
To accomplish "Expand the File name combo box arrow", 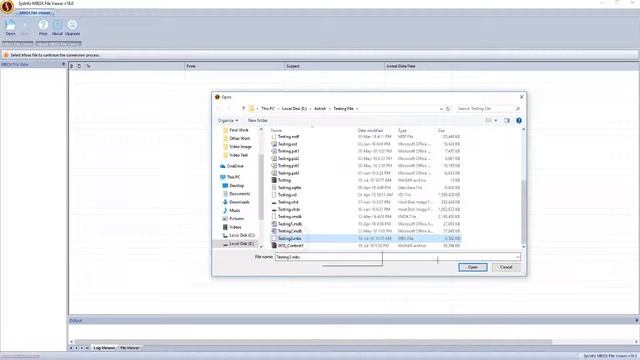I will tap(517, 257).
